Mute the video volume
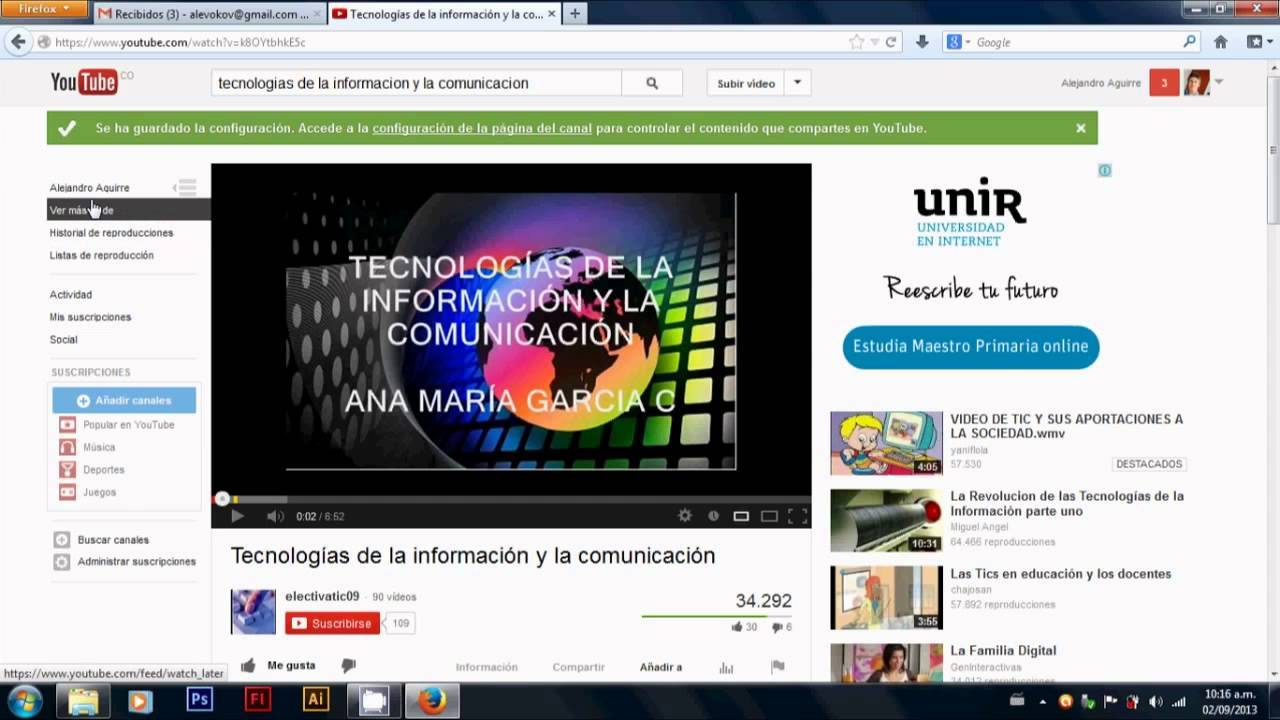 point(275,516)
